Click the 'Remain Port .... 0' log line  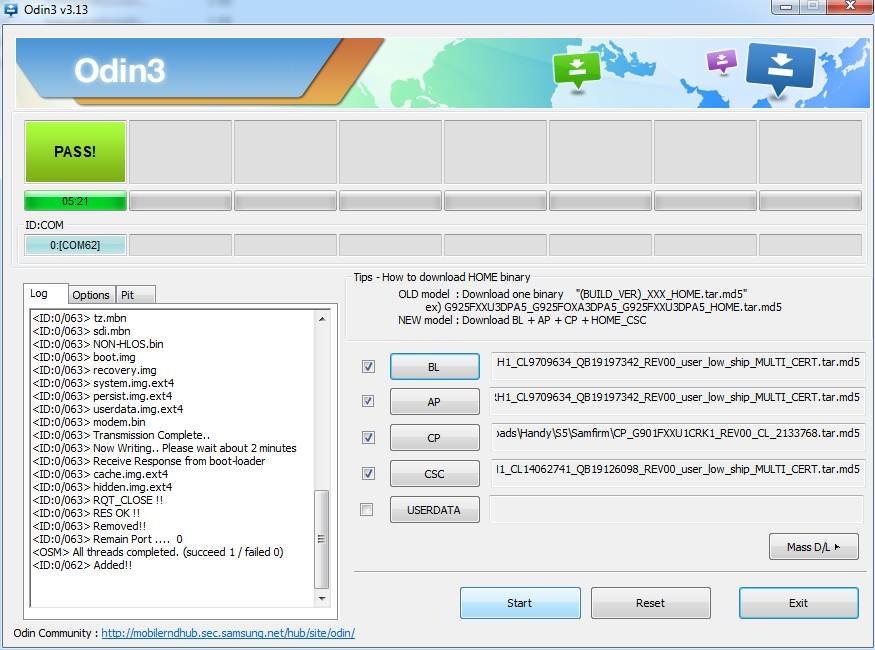[108, 540]
